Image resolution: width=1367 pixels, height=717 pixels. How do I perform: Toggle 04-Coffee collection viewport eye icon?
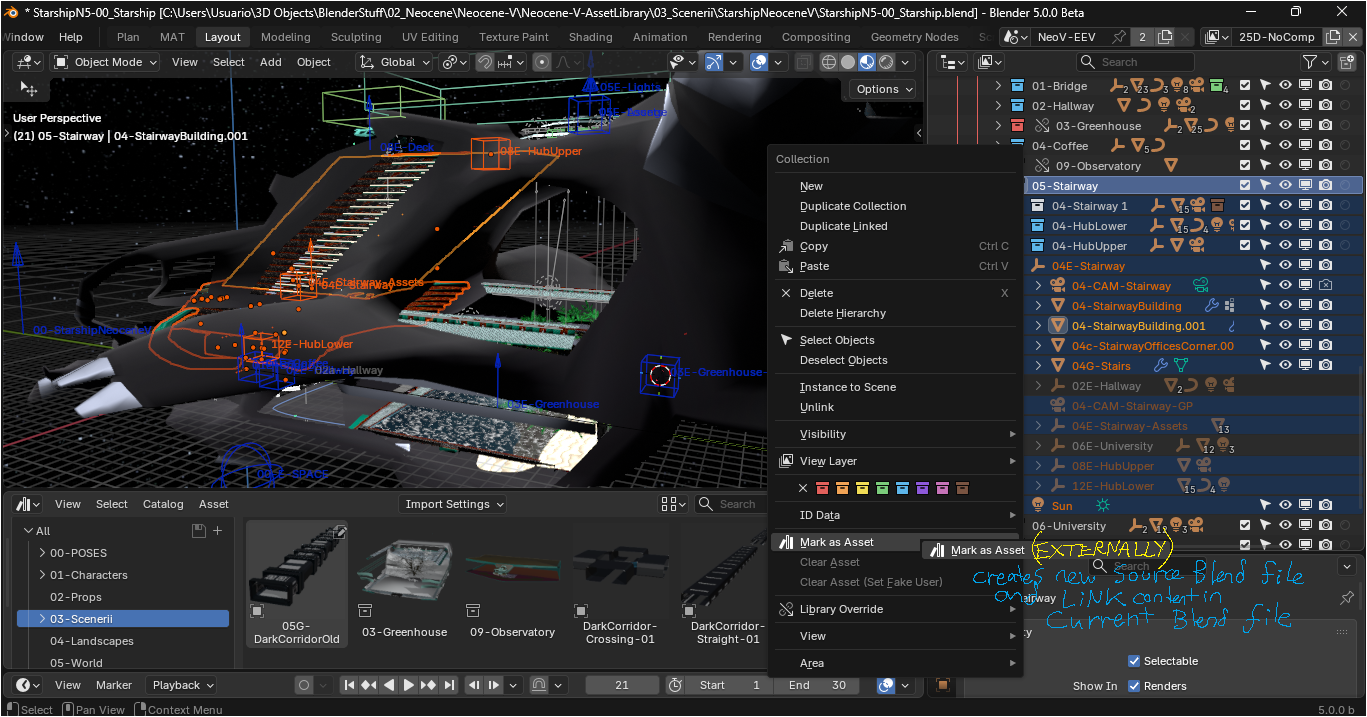1285,146
